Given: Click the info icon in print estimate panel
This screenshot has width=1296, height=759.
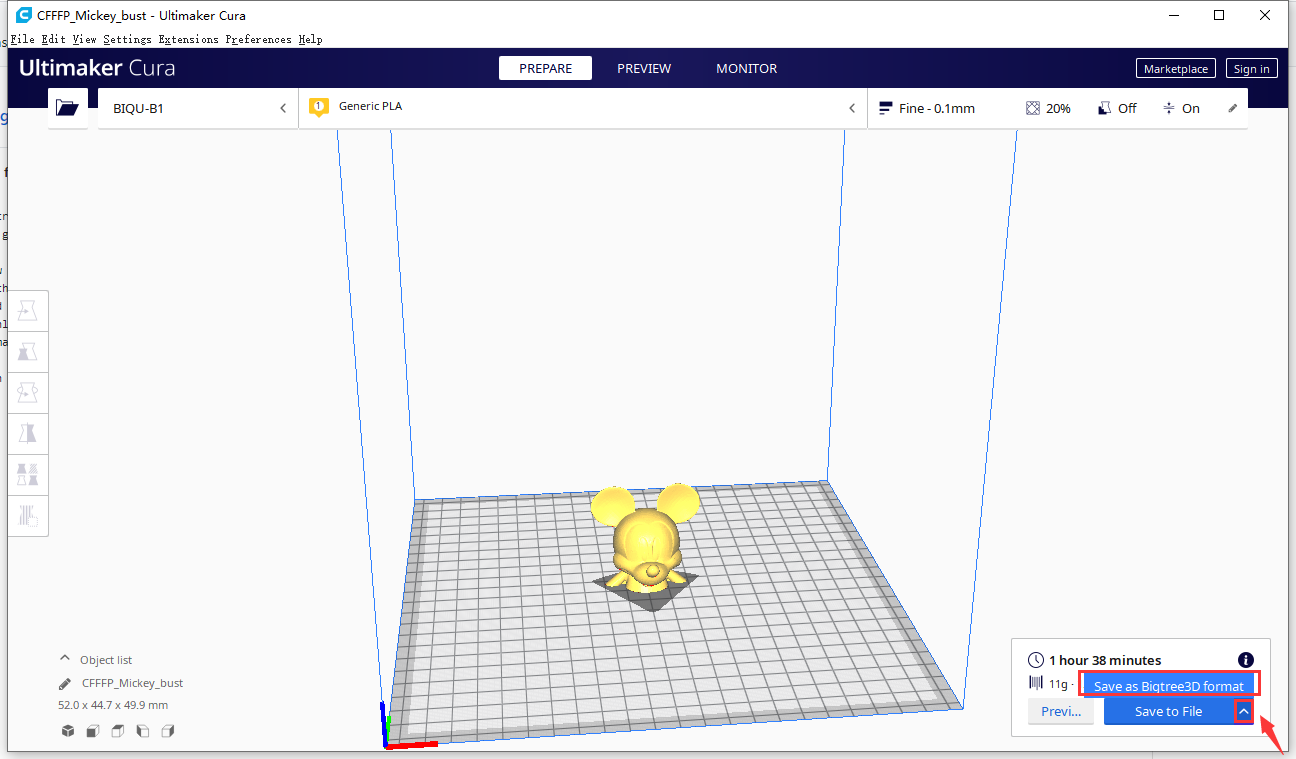Looking at the screenshot, I should tap(1246, 660).
